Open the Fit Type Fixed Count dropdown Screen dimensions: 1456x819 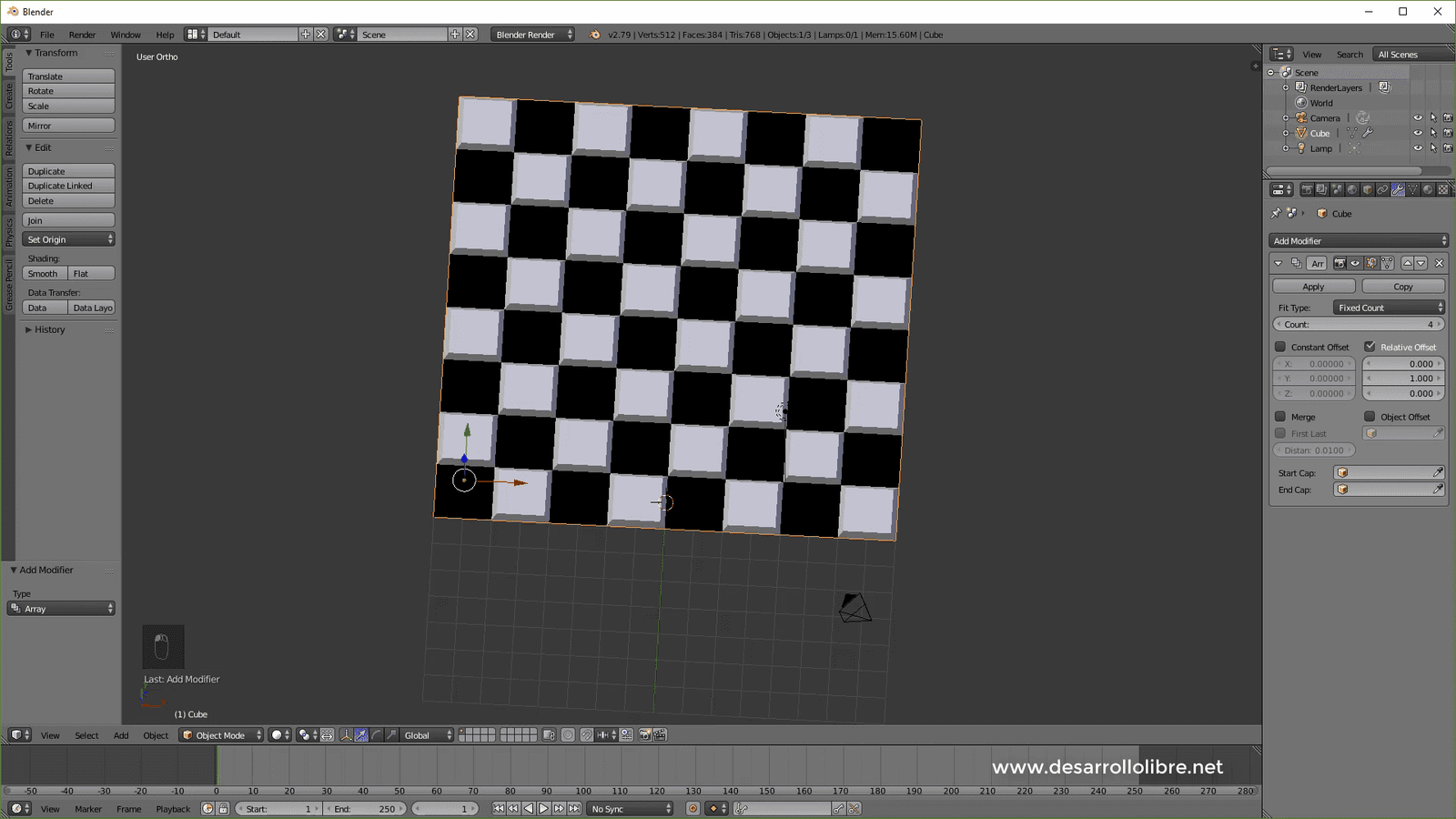point(1389,308)
